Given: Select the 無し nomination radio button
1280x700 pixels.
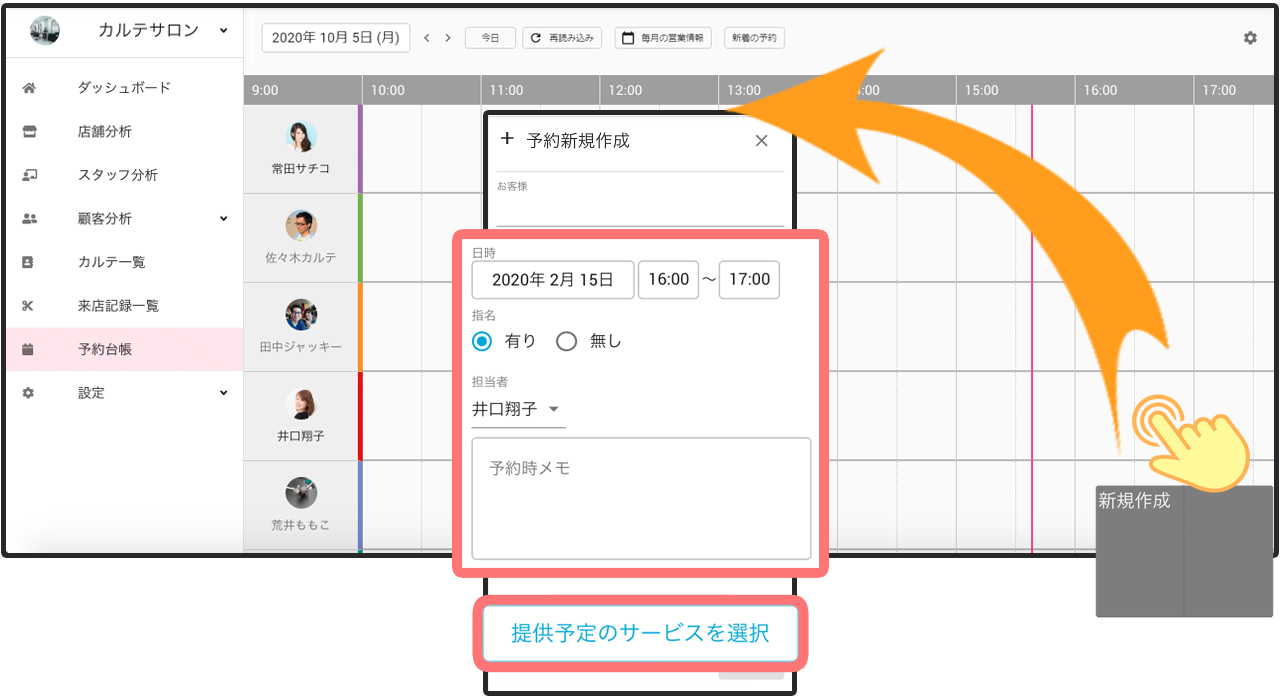Looking at the screenshot, I should coord(567,341).
